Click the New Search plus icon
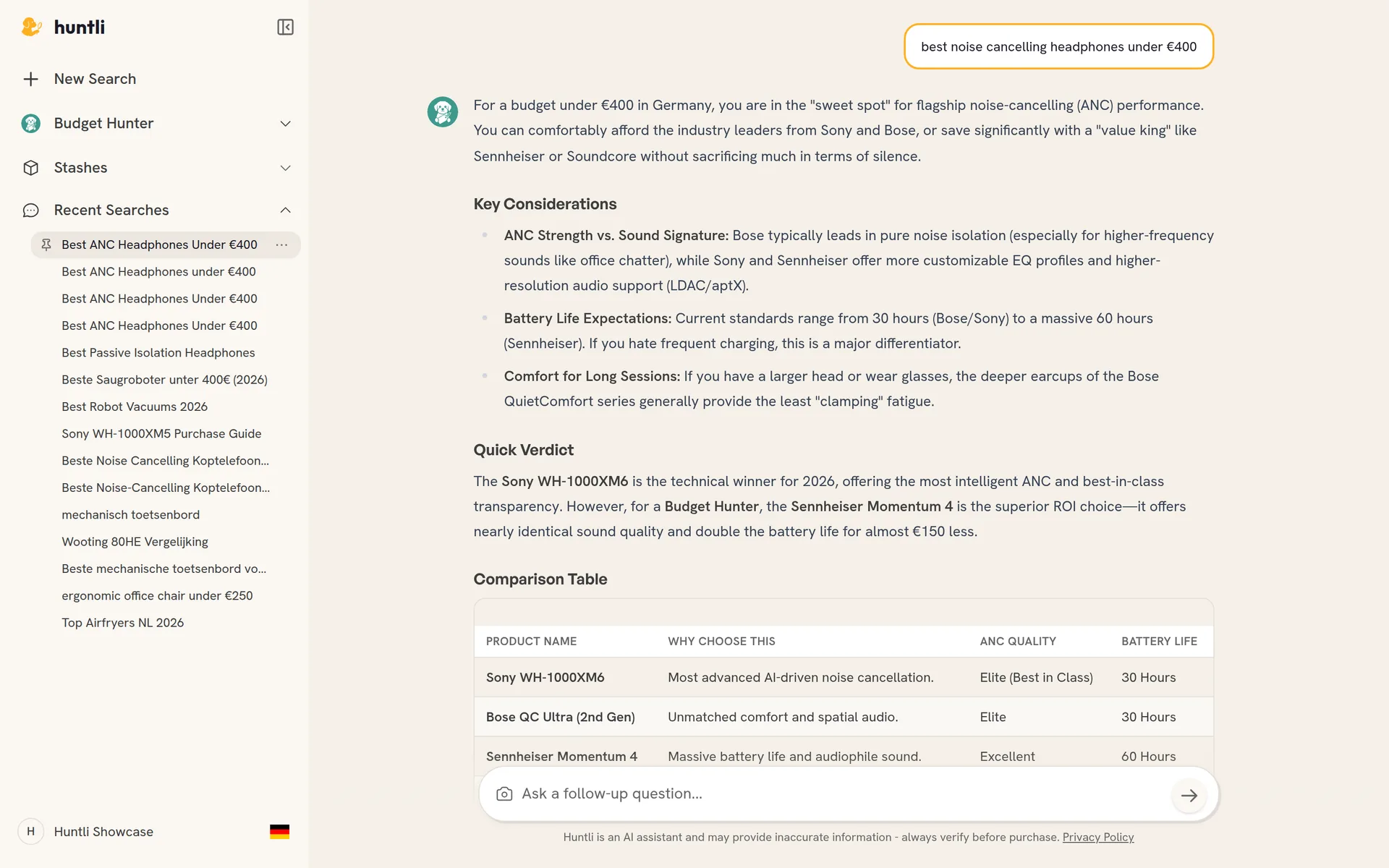Viewport: 1389px width, 868px height. [30, 79]
